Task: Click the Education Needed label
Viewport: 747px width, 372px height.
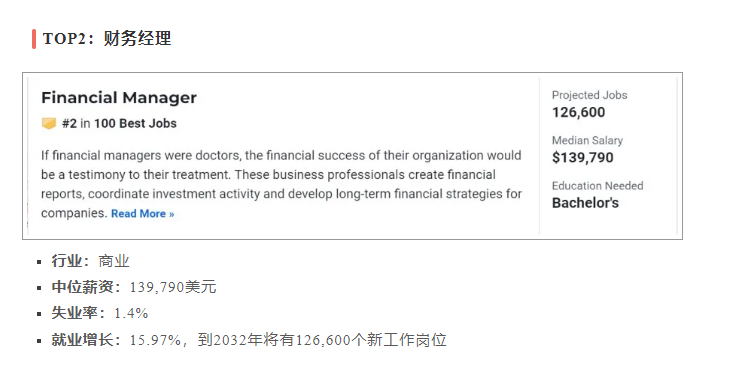Action: click(x=597, y=186)
